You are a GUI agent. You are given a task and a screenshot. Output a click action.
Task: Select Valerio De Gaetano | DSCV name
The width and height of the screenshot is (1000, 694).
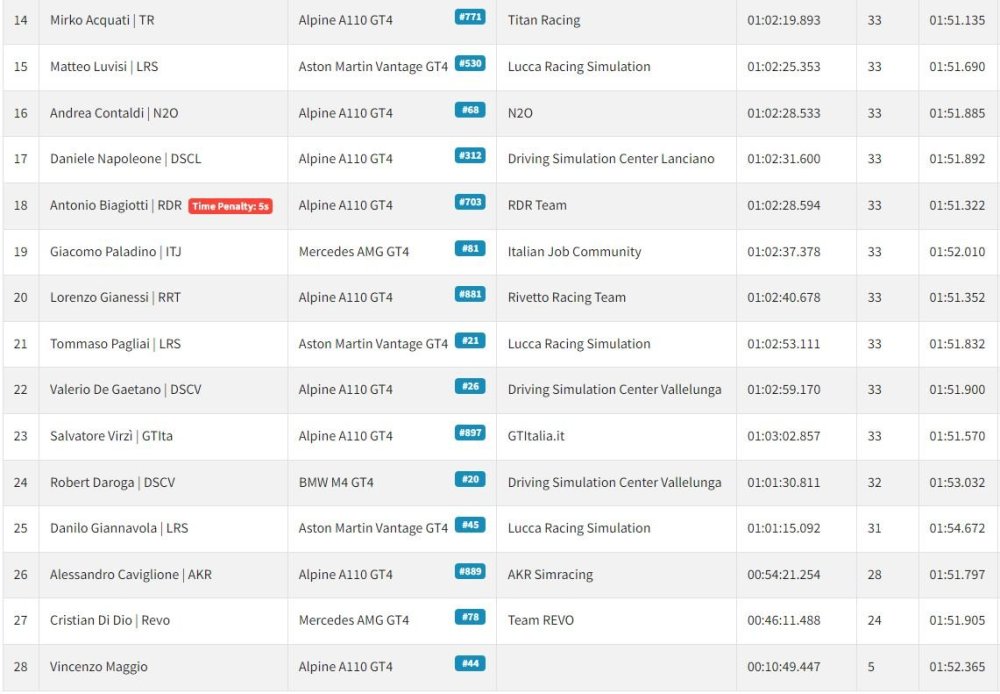126,390
